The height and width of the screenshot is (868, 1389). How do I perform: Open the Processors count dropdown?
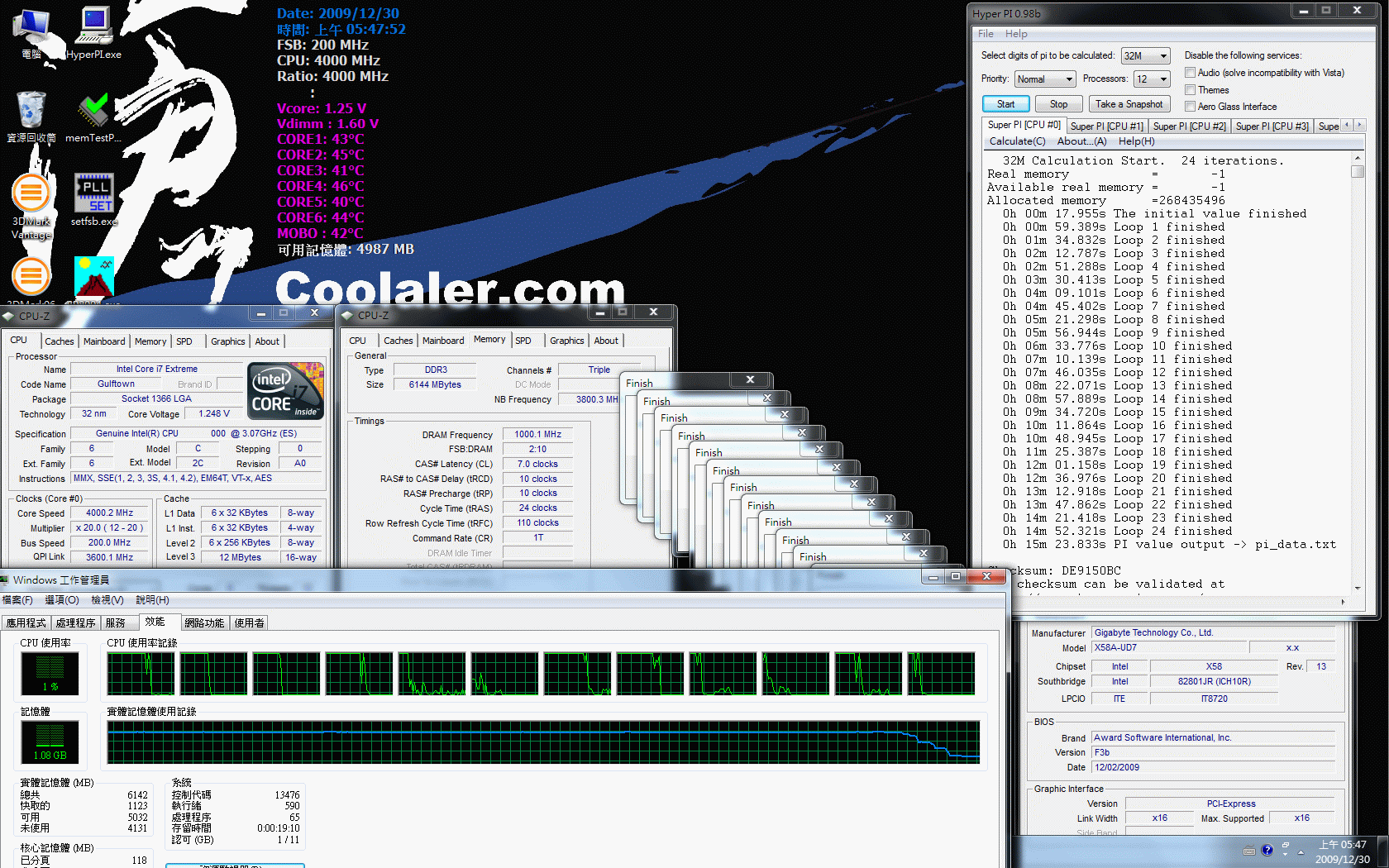coord(1152,79)
